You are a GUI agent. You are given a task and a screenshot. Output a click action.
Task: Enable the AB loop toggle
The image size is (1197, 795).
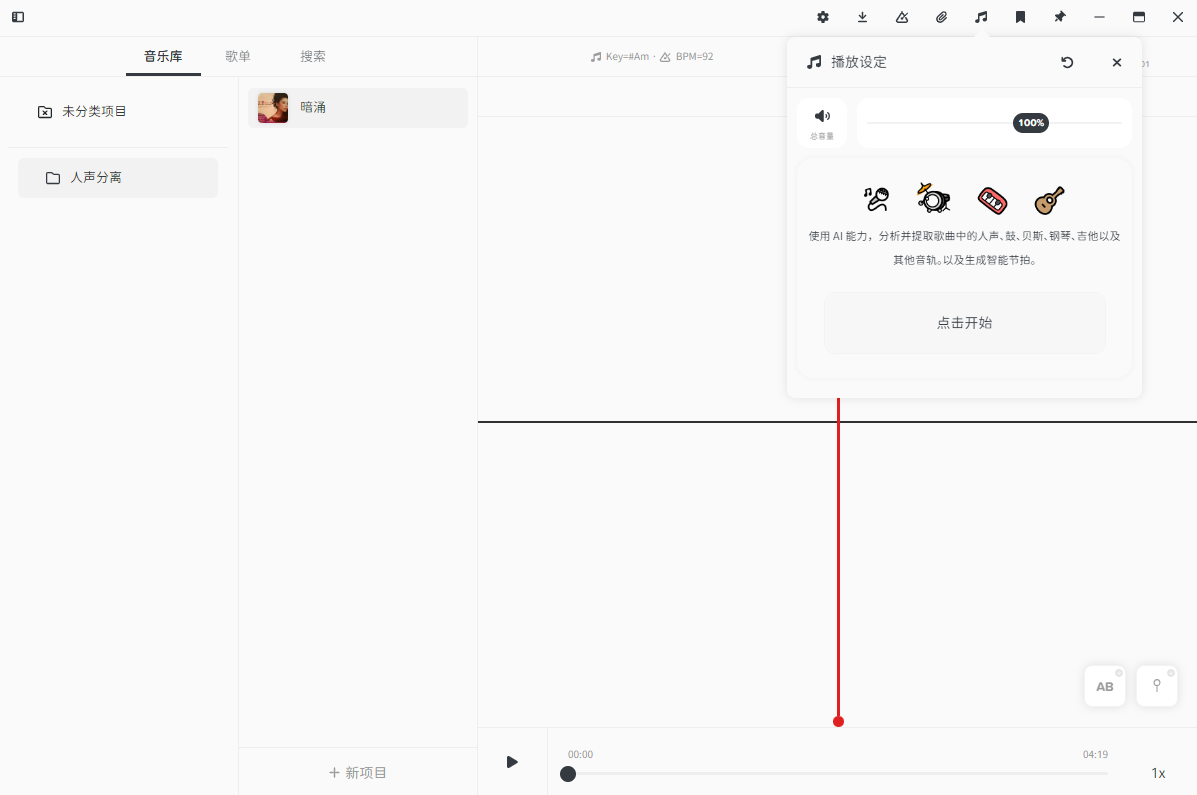(x=1104, y=686)
